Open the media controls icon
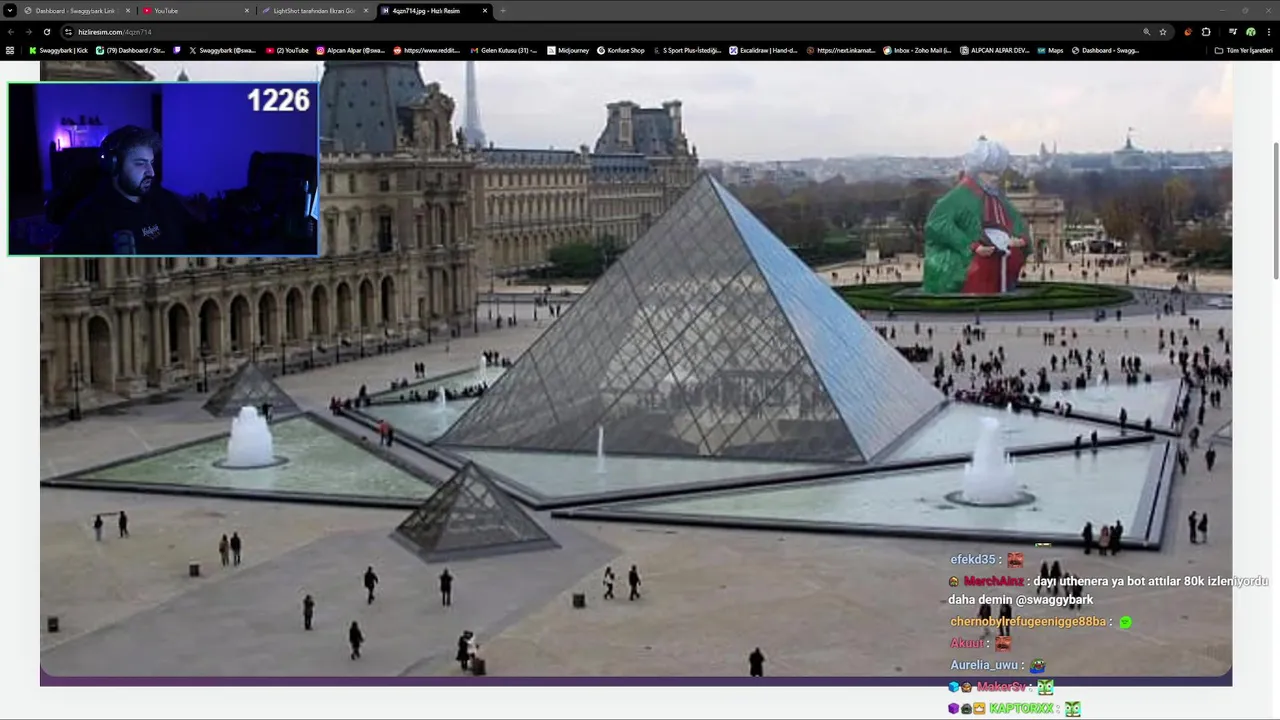Image resolution: width=1280 pixels, height=720 pixels. click(x=1233, y=32)
